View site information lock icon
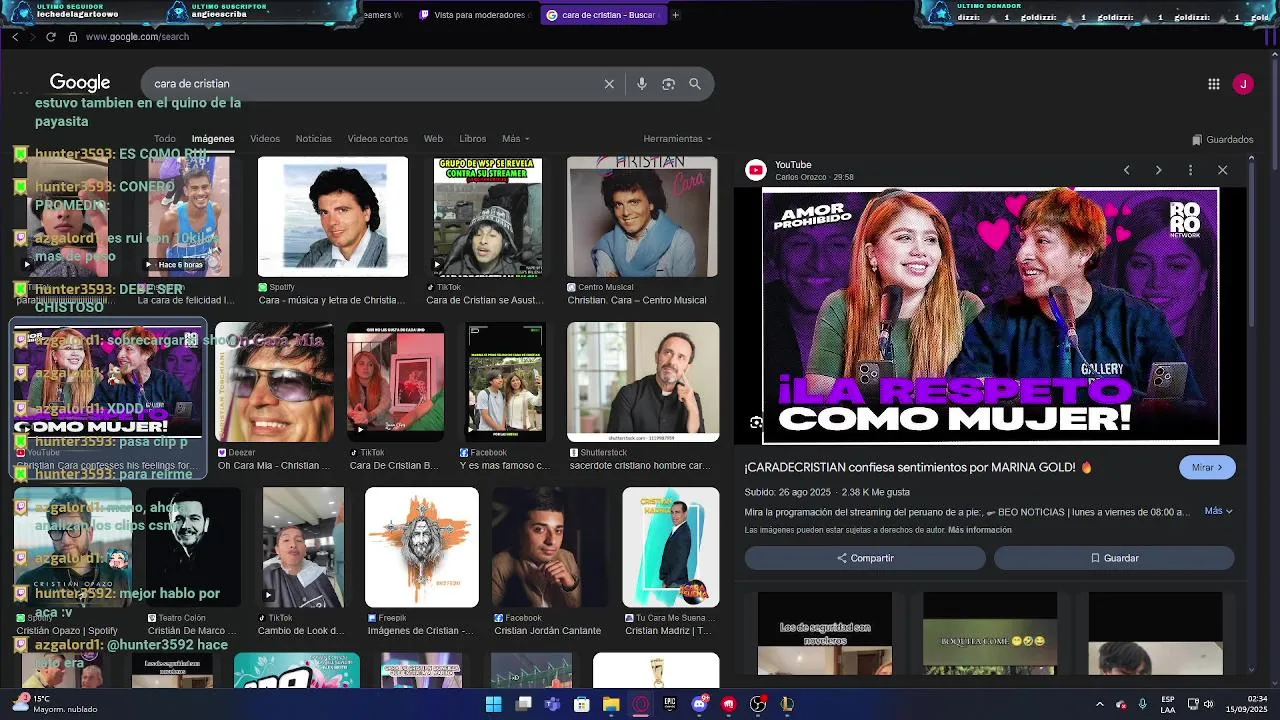The width and height of the screenshot is (1280, 720). click(x=72, y=37)
